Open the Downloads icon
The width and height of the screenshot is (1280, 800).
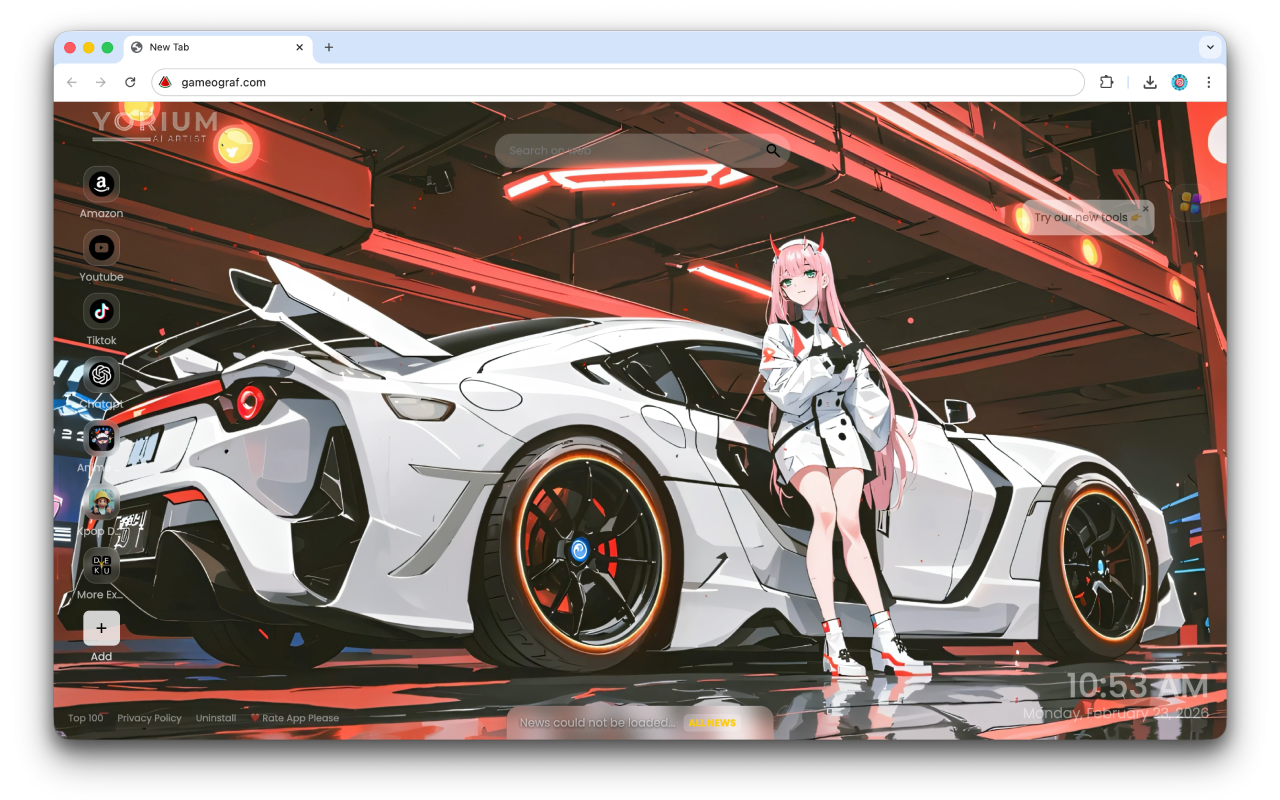[1150, 82]
